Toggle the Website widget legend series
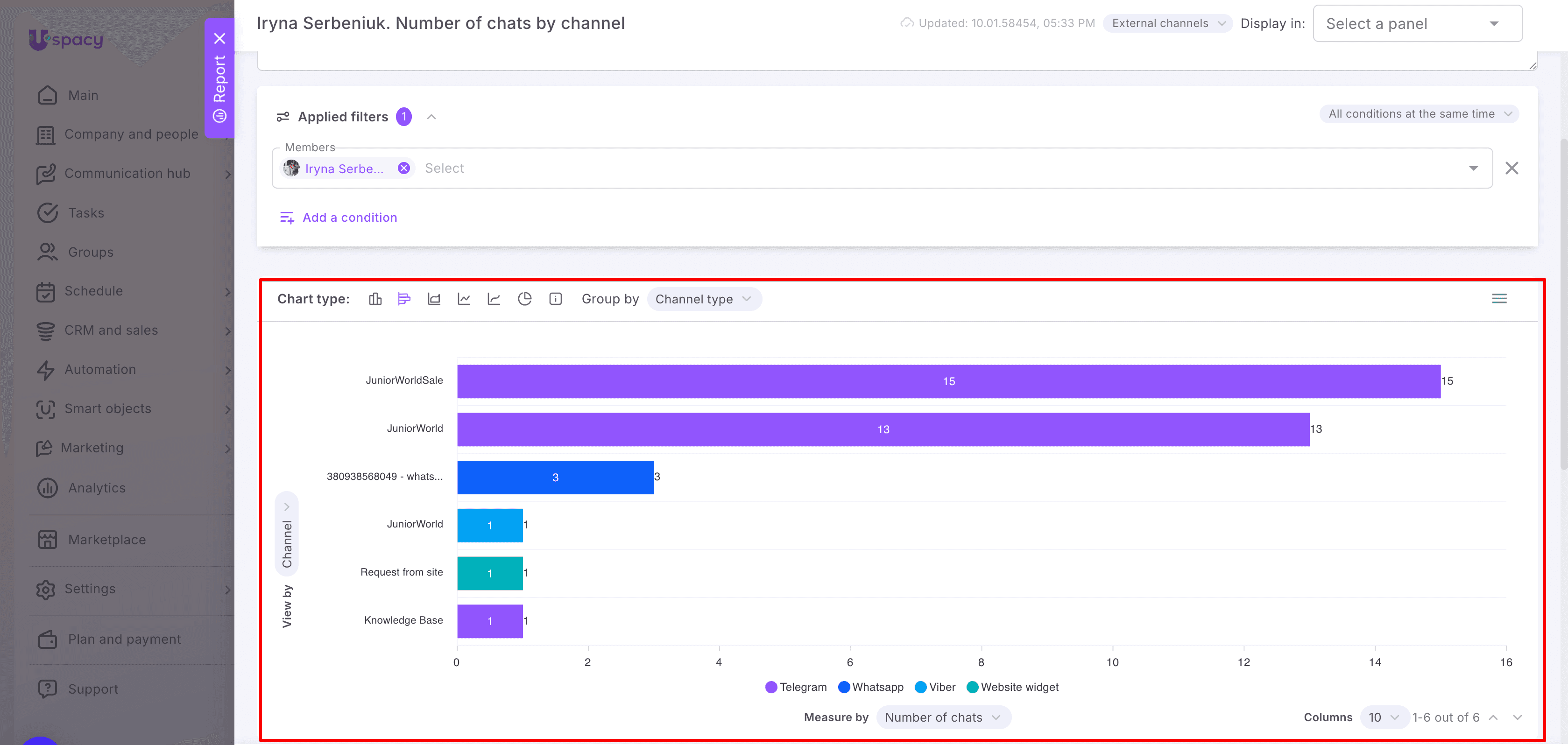 1013,687
